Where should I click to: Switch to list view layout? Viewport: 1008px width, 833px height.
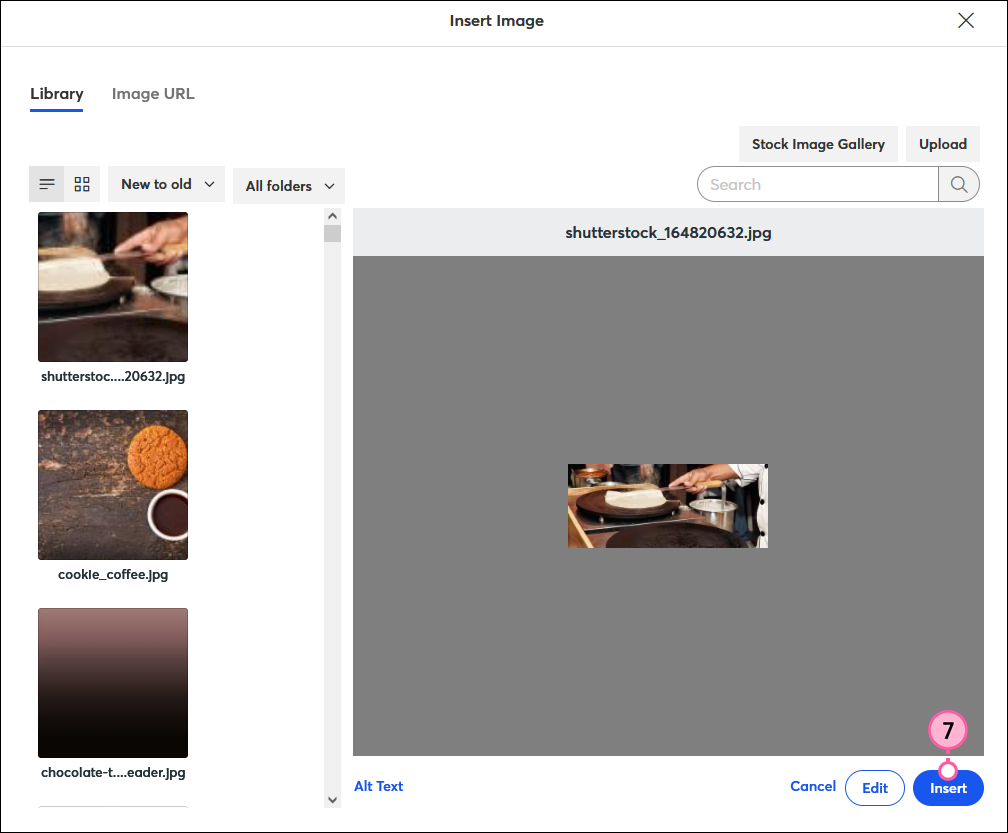(47, 184)
